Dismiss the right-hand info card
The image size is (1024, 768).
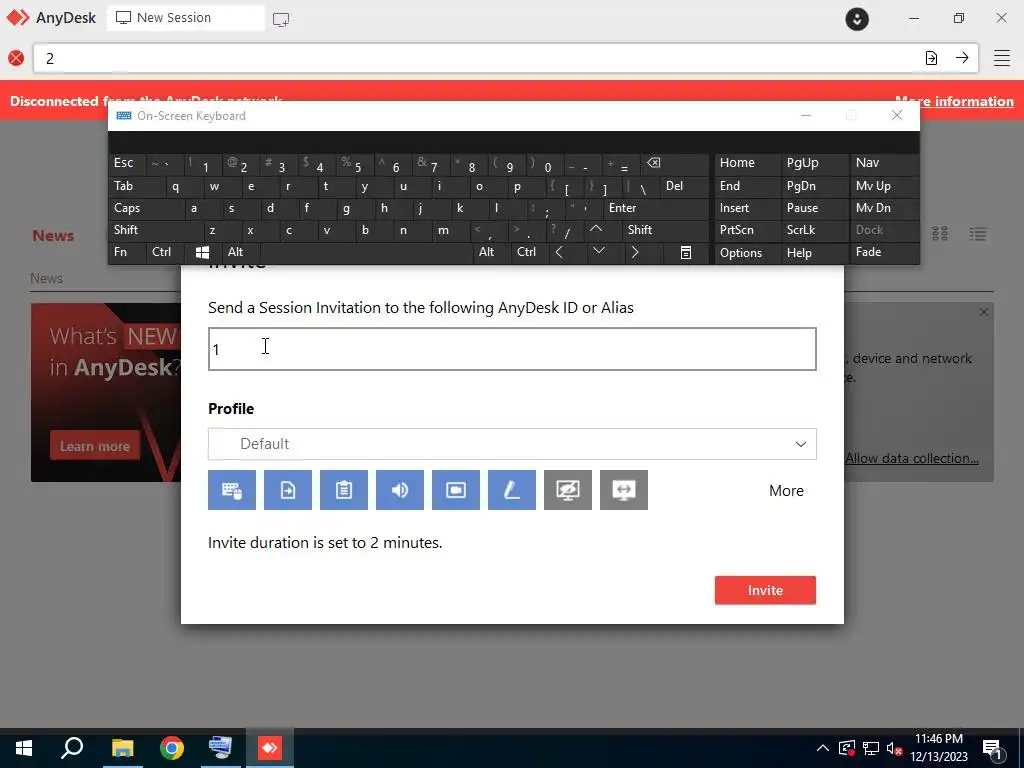tap(984, 313)
